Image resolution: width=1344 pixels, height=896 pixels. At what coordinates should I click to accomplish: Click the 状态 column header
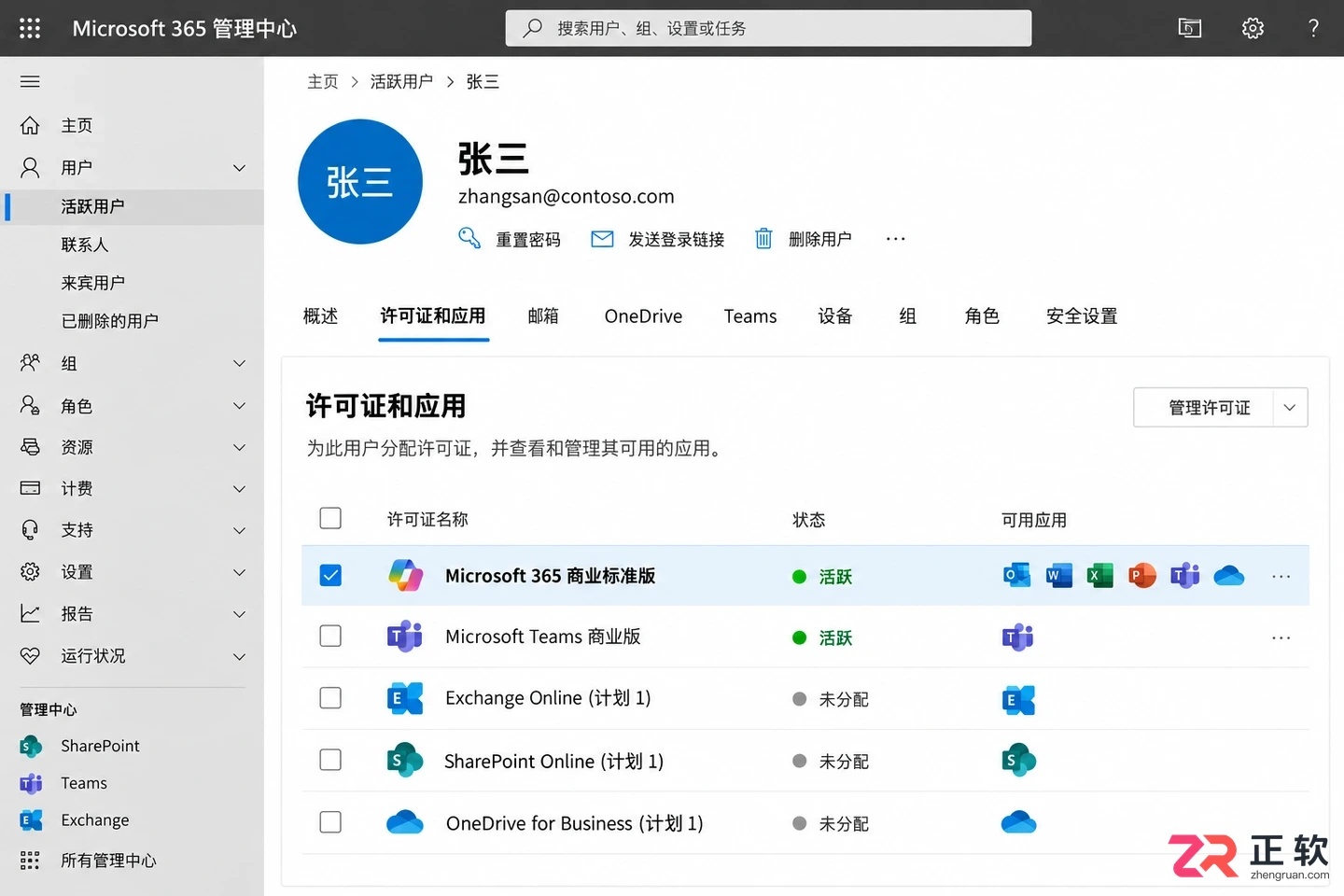pos(808,520)
